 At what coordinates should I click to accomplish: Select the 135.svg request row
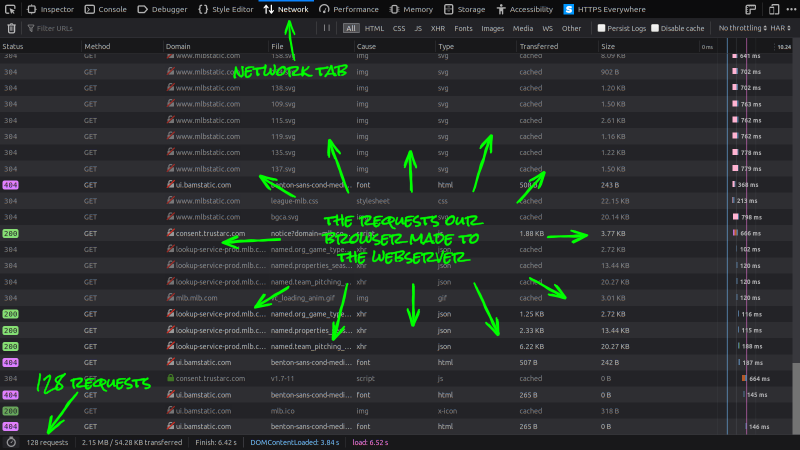point(396,153)
